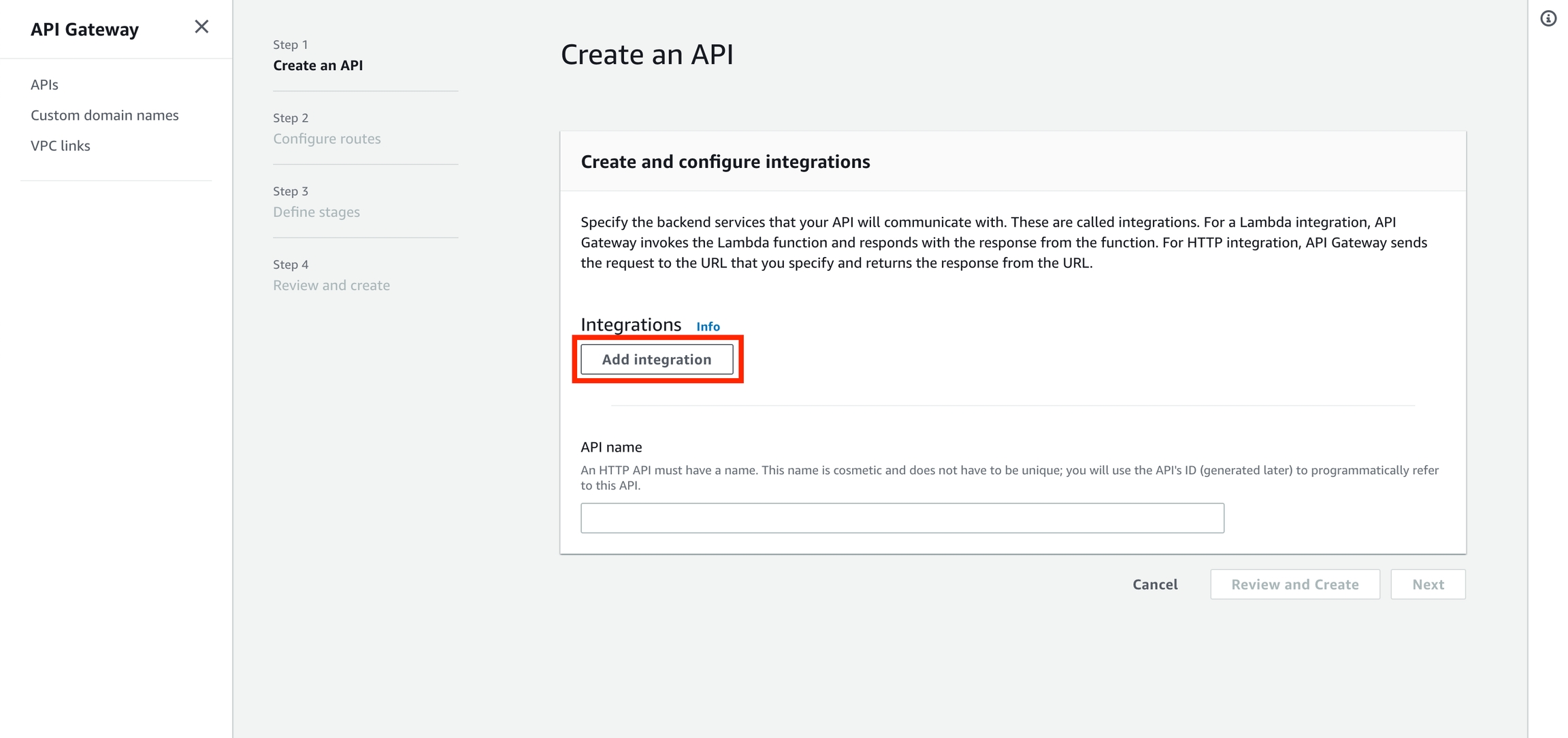Click the Create an API page heading

tap(647, 54)
